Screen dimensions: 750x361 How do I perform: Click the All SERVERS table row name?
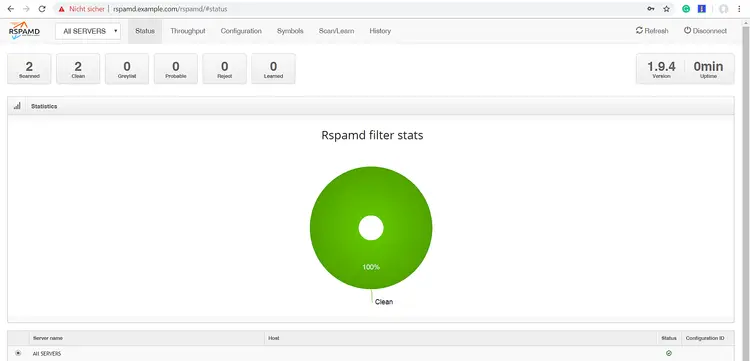[47, 354]
